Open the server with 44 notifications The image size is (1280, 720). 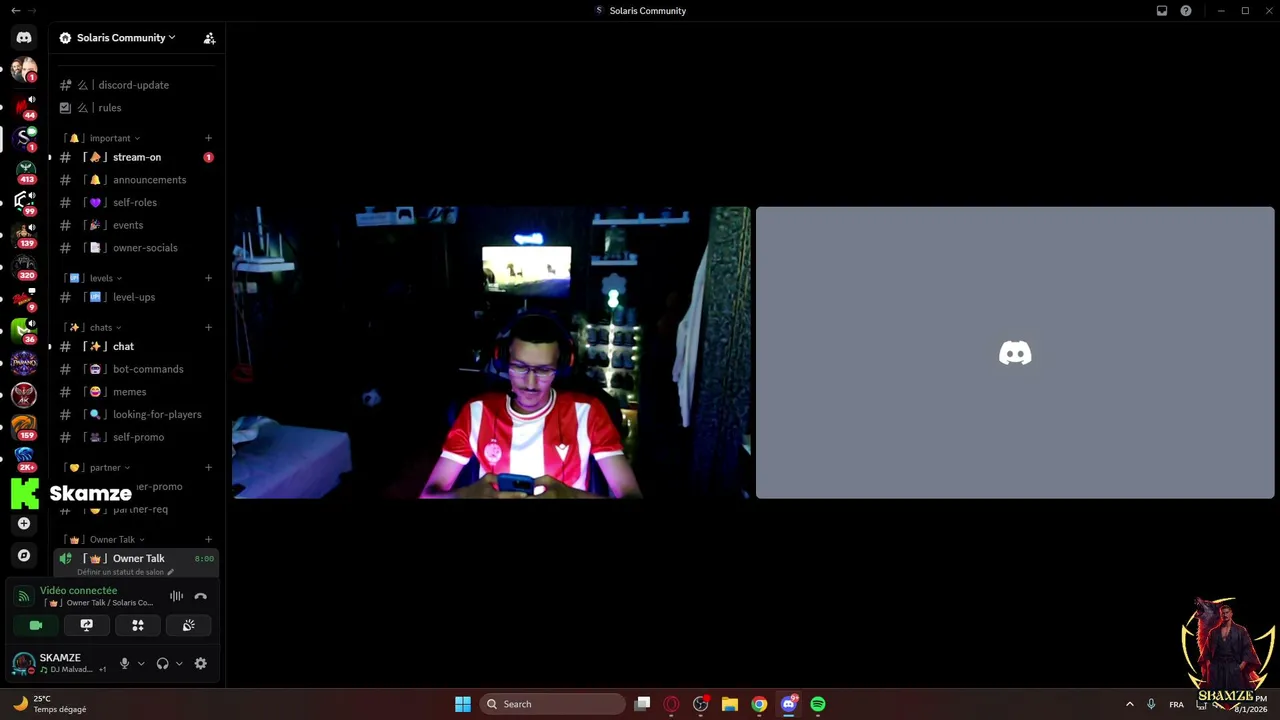[x=24, y=106]
